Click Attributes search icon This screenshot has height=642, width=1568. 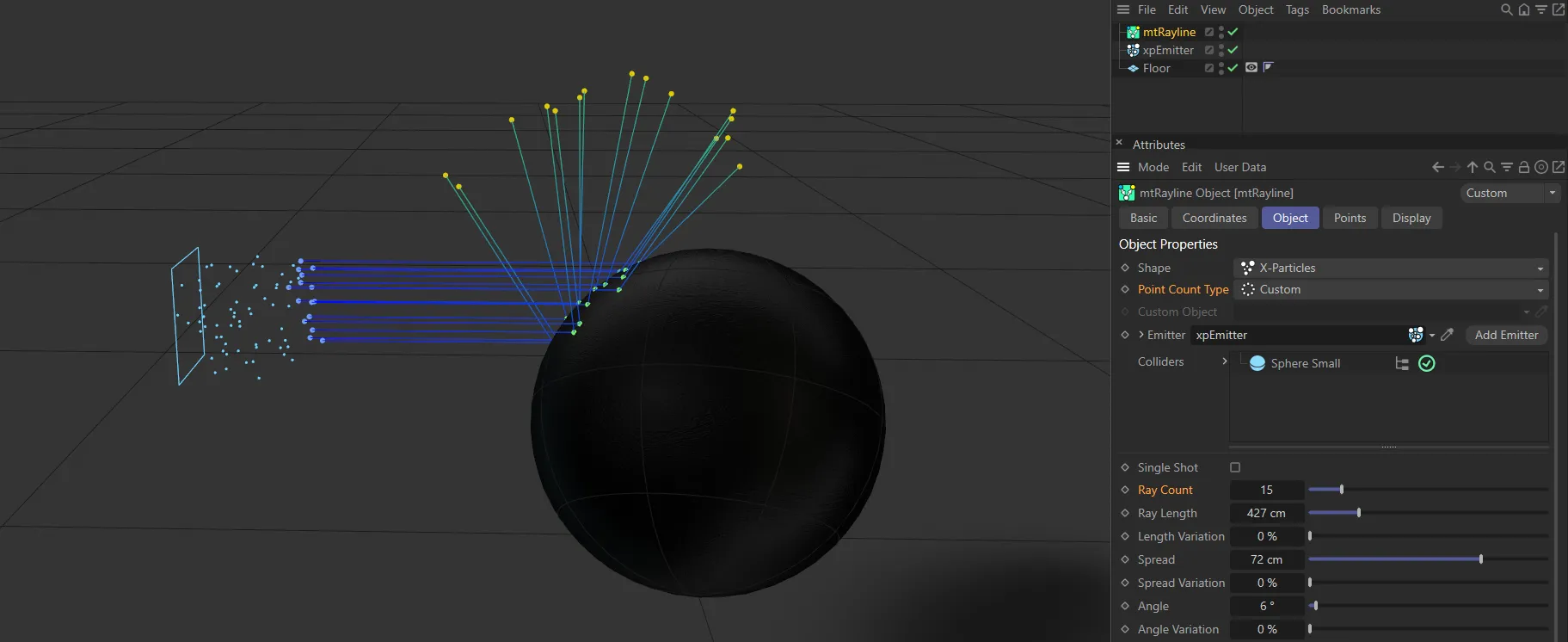[1490, 167]
